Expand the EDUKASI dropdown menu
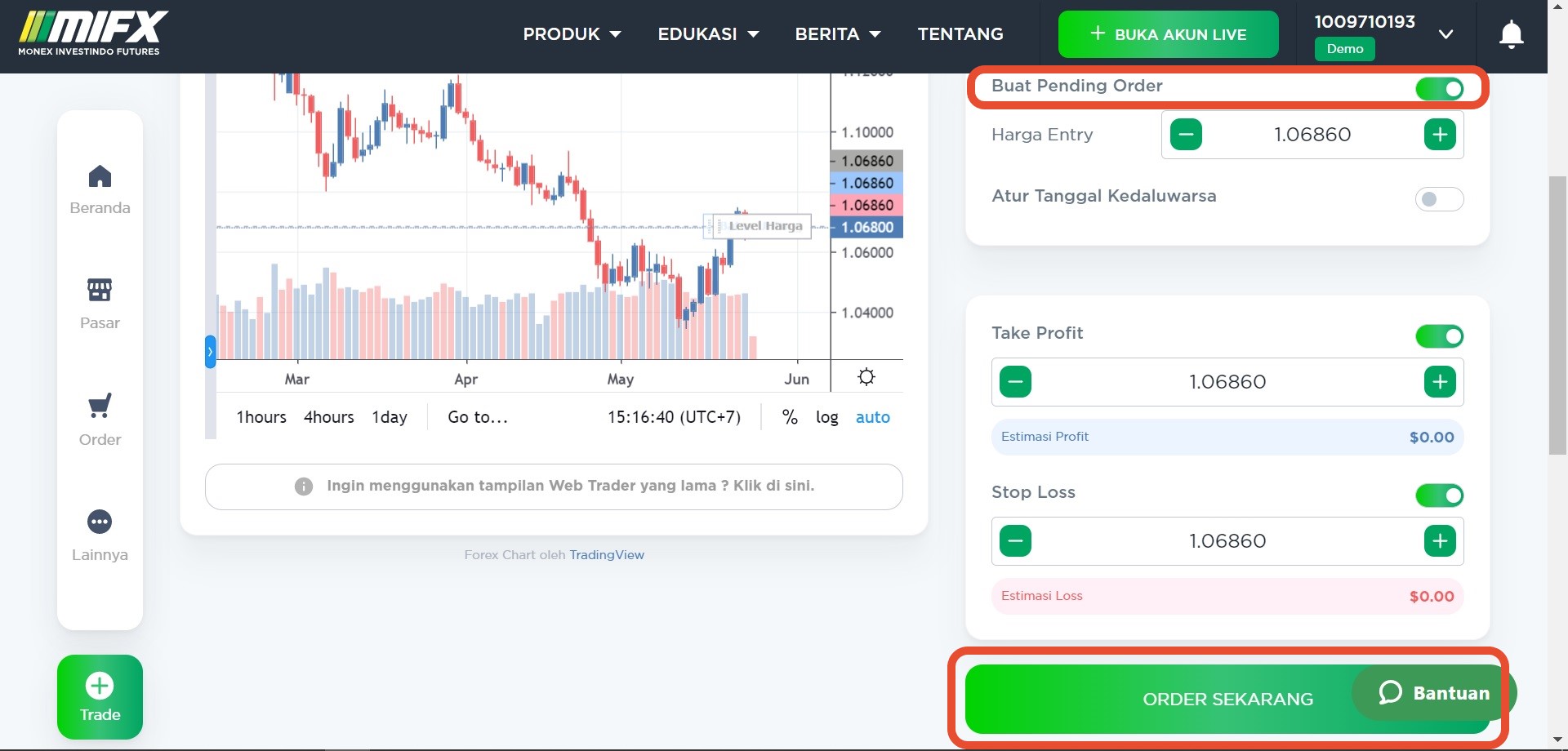 708,34
